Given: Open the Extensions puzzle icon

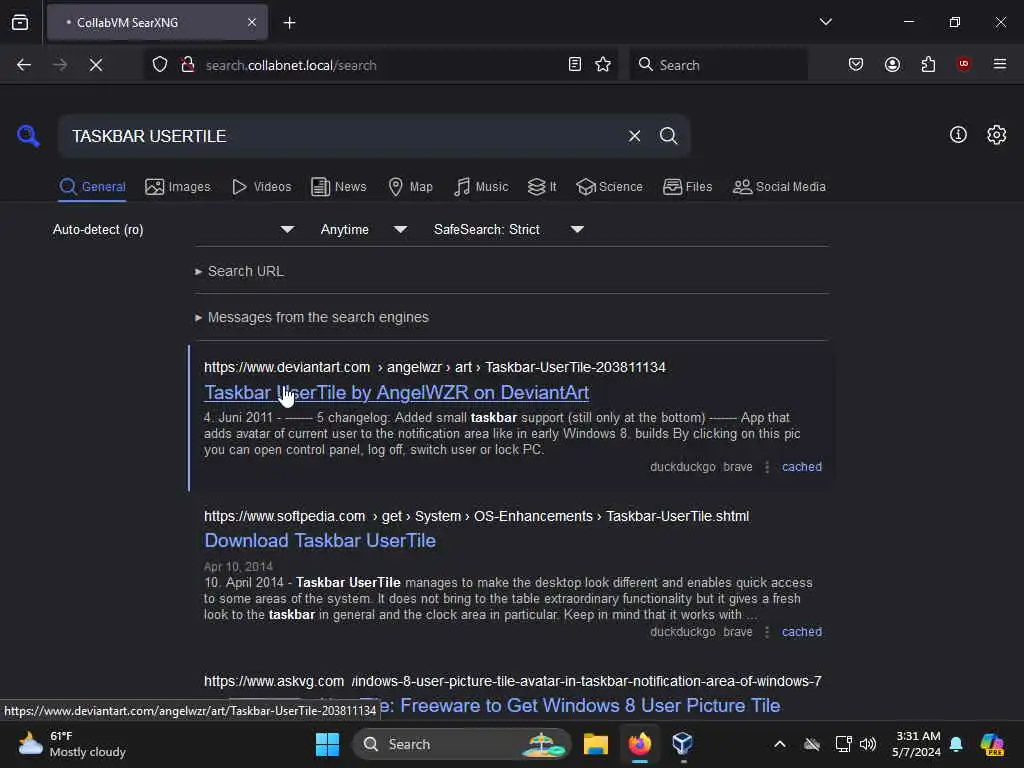Looking at the screenshot, I should pos(928,64).
